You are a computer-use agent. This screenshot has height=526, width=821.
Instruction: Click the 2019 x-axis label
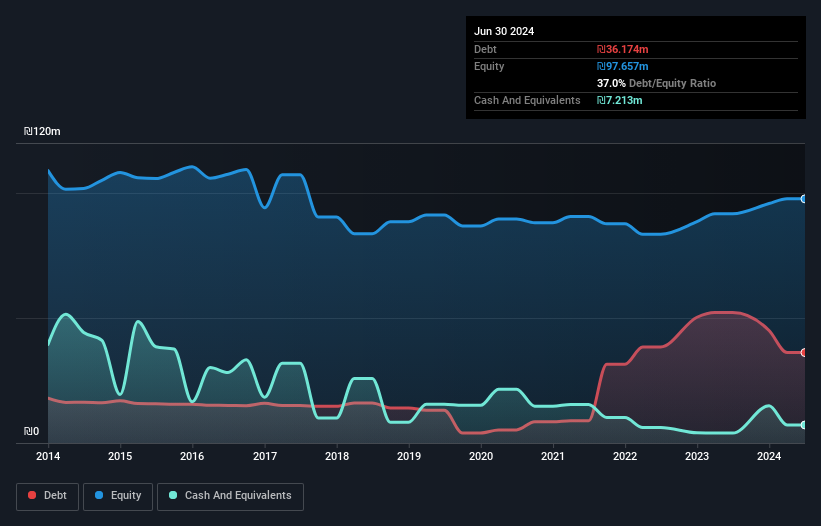point(409,456)
